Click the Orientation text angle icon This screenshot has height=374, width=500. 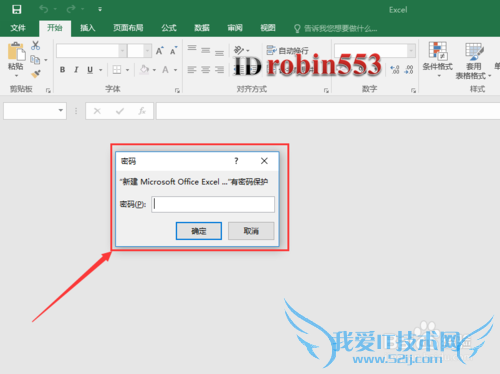point(239,50)
